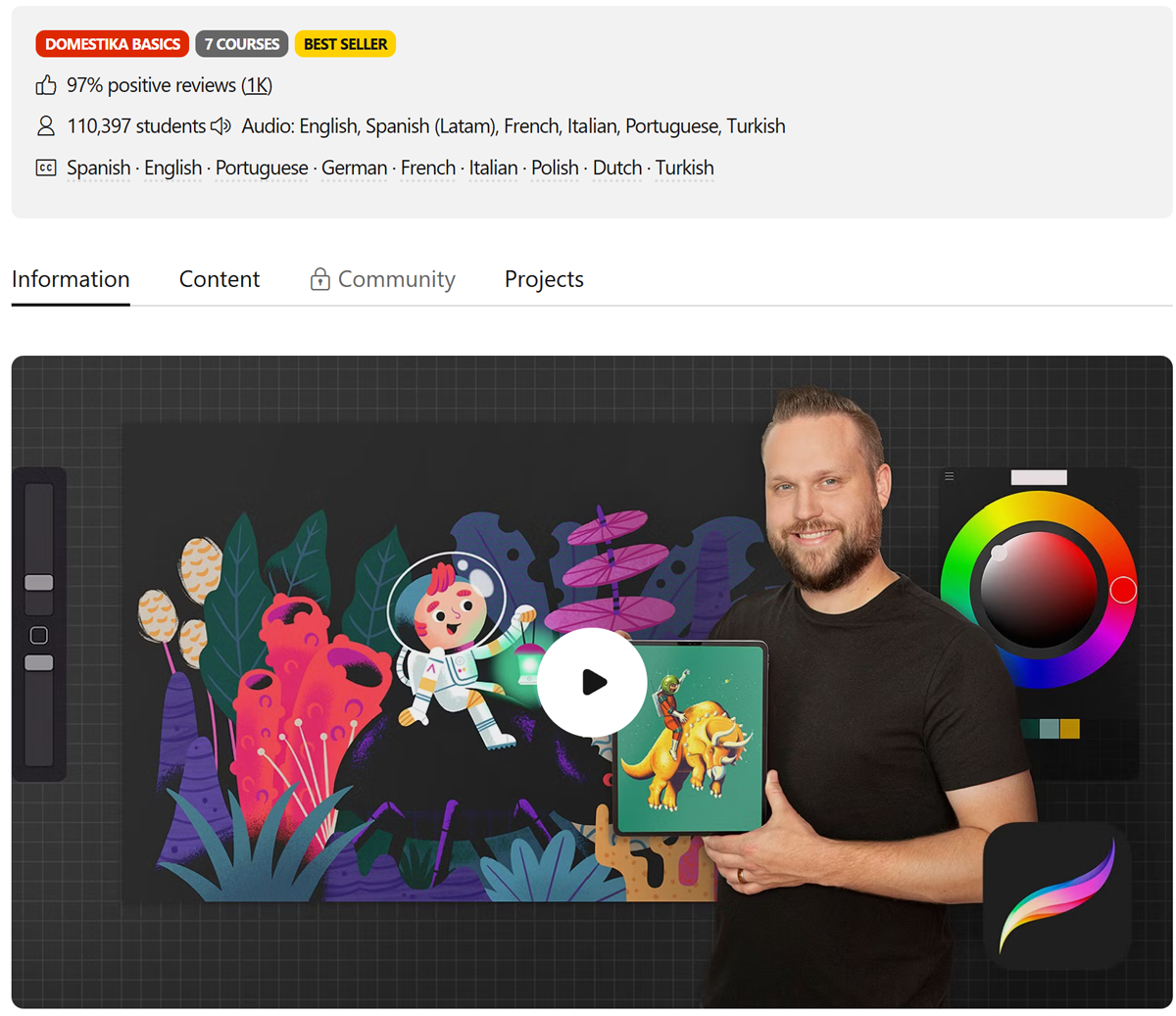Viewport: 1176px width, 1016px height.
Task: Play the course preview video
Action: tap(592, 682)
